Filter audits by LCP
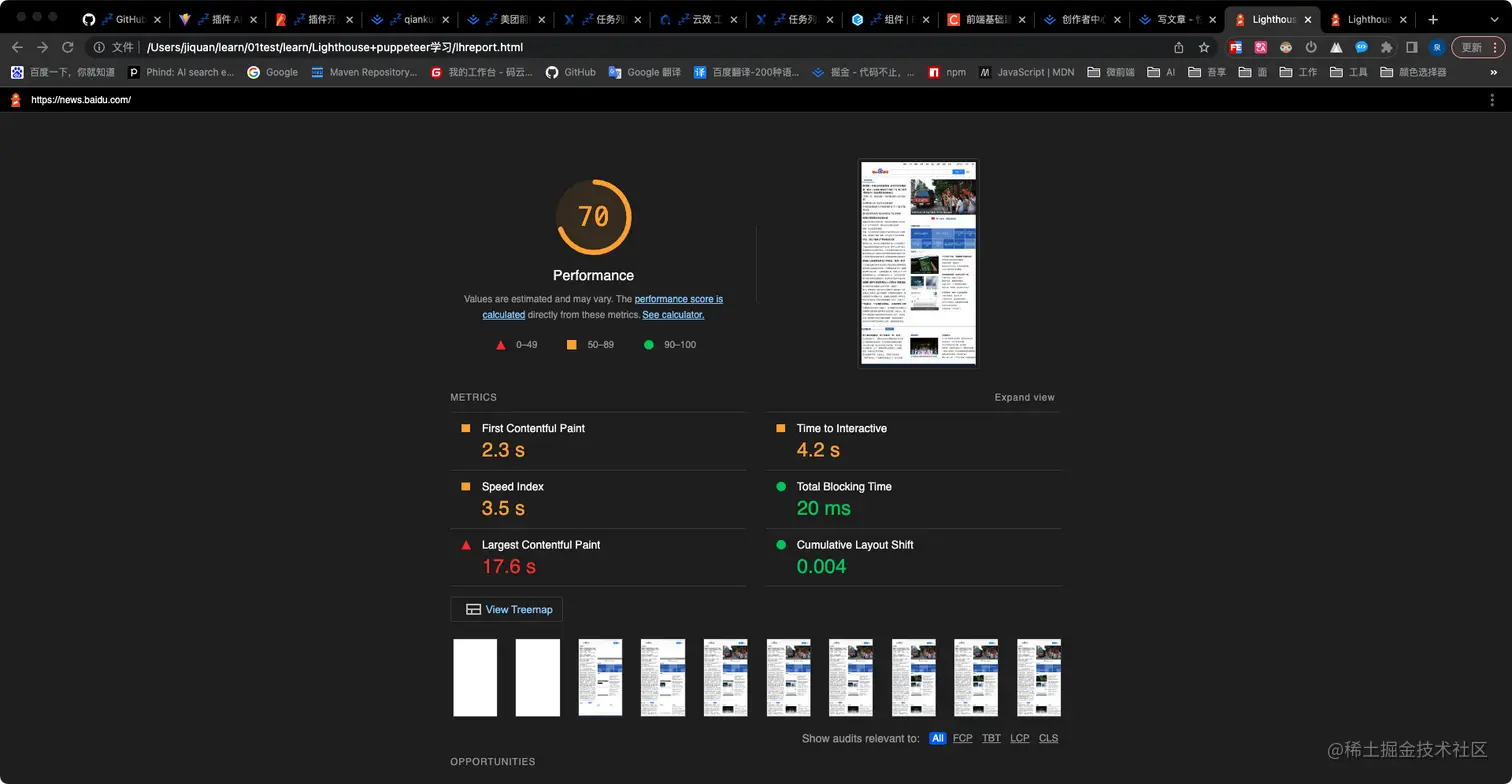This screenshot has height=784, width=1512. pyautogui.click(x=1020, y=738)
